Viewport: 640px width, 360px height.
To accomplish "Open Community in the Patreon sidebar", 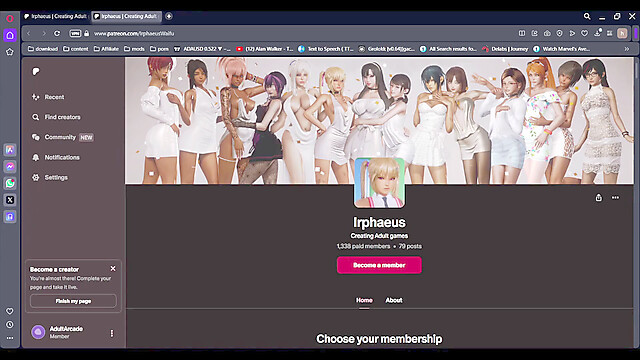I will [x=62, y=137].
